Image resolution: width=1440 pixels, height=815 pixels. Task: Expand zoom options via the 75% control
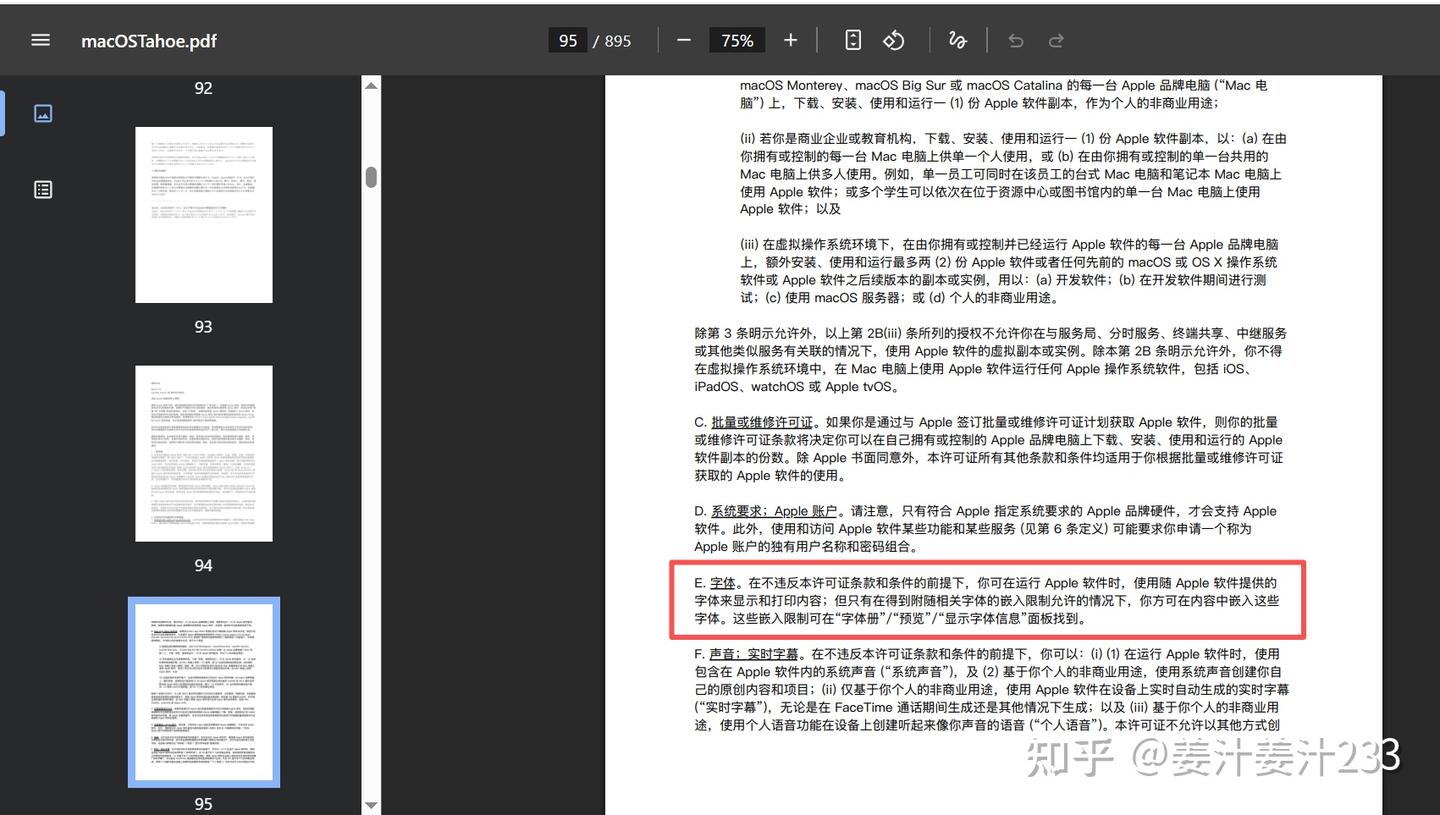[737, 40]
